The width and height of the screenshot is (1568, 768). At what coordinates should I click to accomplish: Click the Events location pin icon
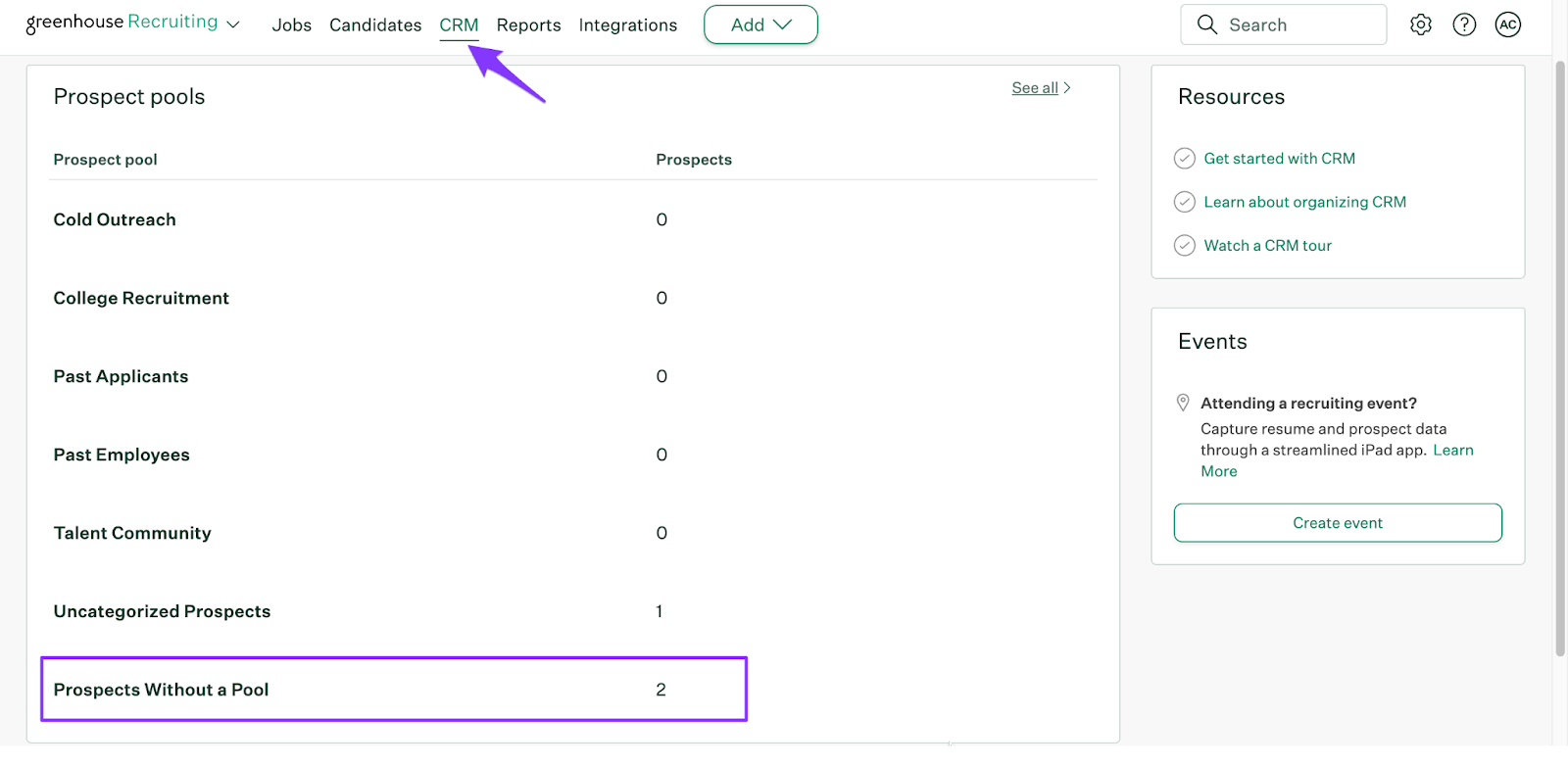pyautogui.click(x=1183, y=403)
